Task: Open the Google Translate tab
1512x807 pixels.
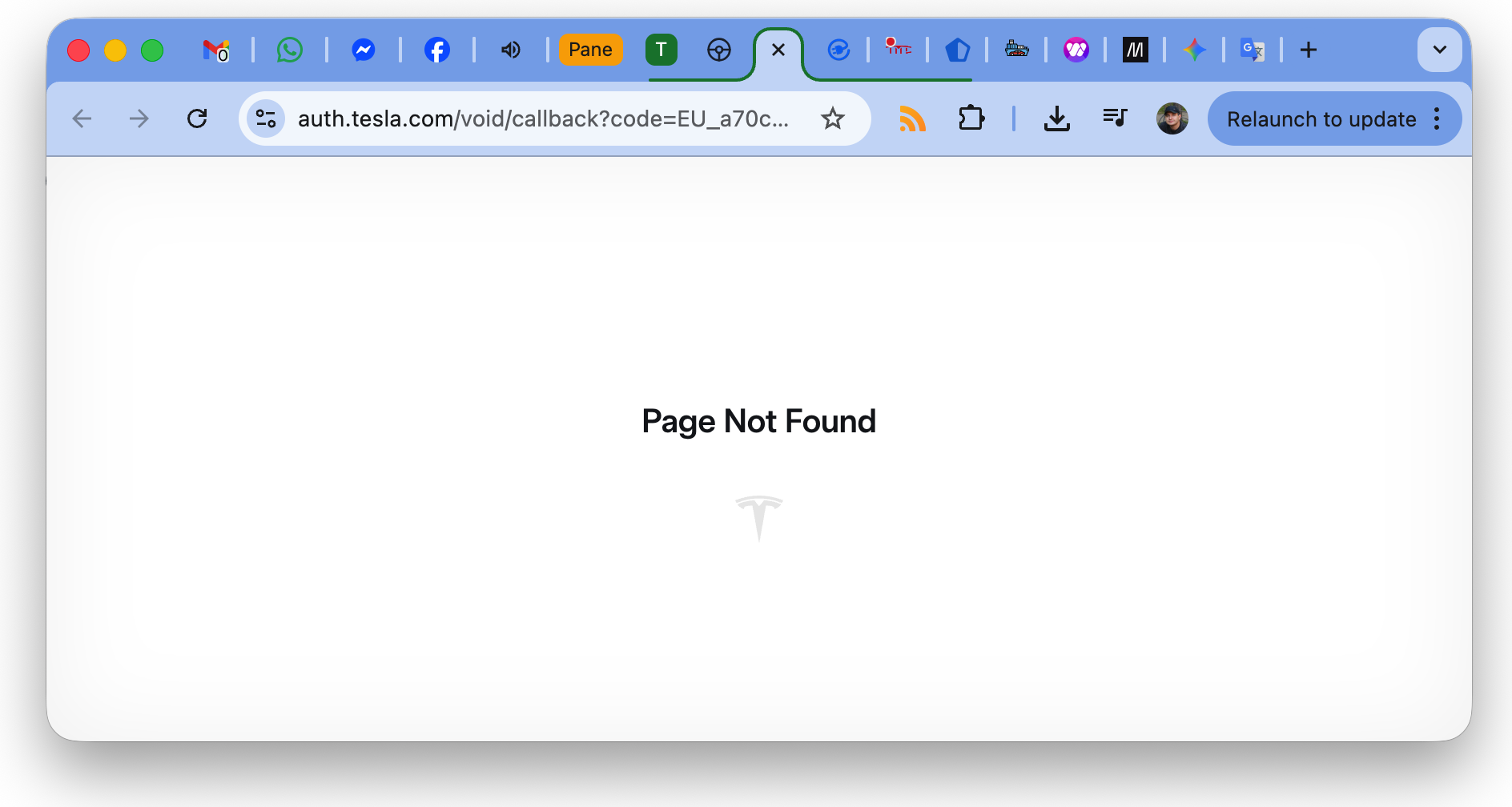Action: pyautogui.click(x=1252, y=50)
